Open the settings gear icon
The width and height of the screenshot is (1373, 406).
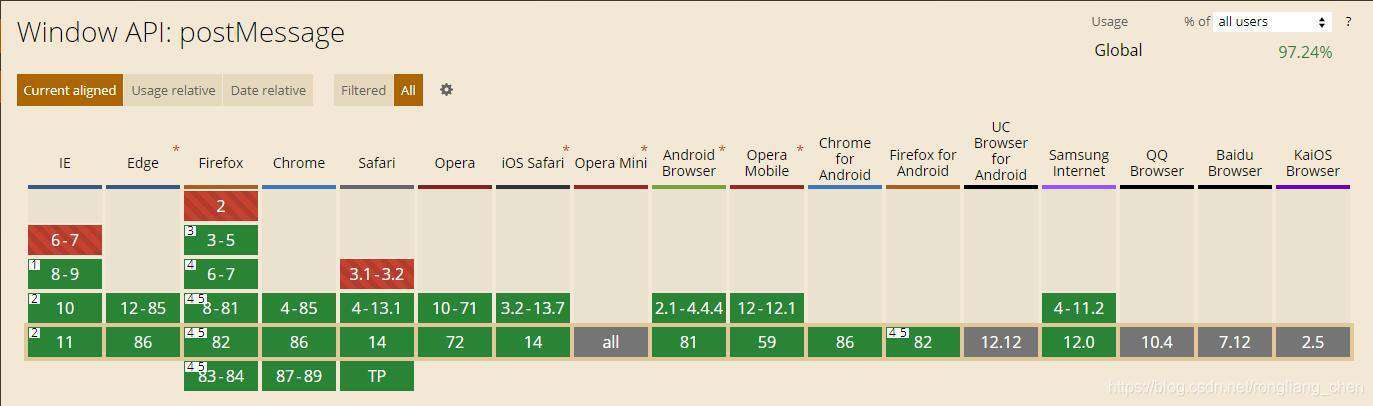(446, 90)
